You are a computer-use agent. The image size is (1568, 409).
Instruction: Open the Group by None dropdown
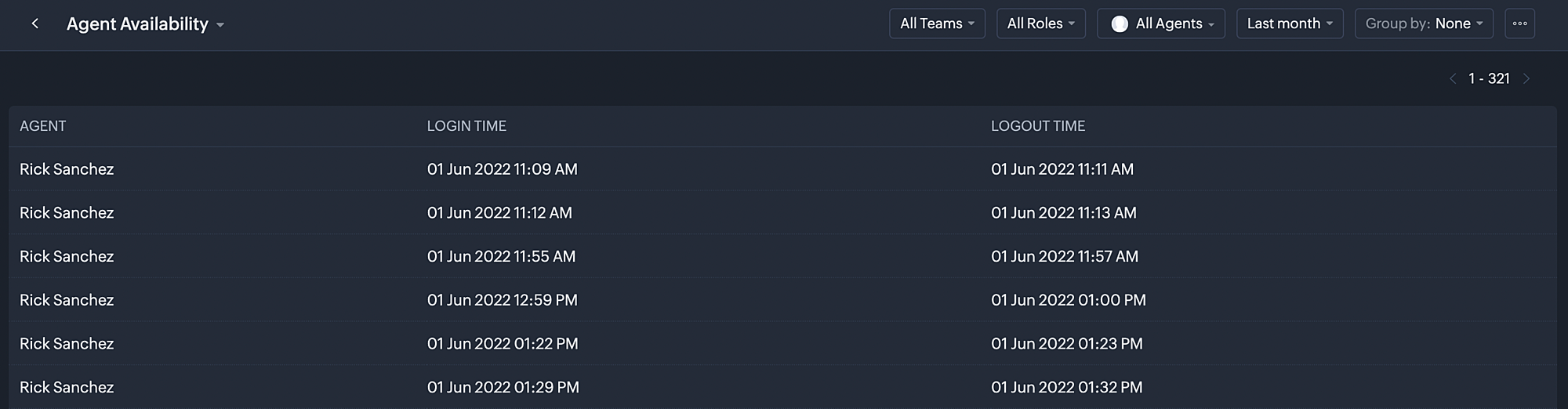[1424, 24]
